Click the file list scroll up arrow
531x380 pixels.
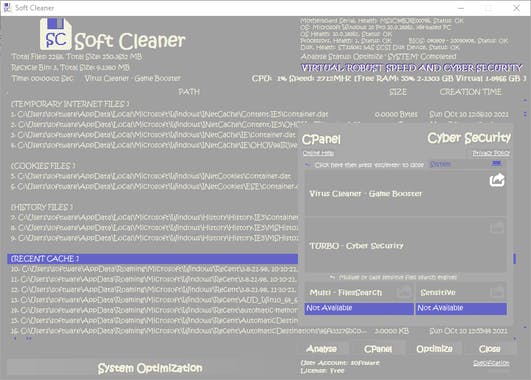[x=525, y=101]
